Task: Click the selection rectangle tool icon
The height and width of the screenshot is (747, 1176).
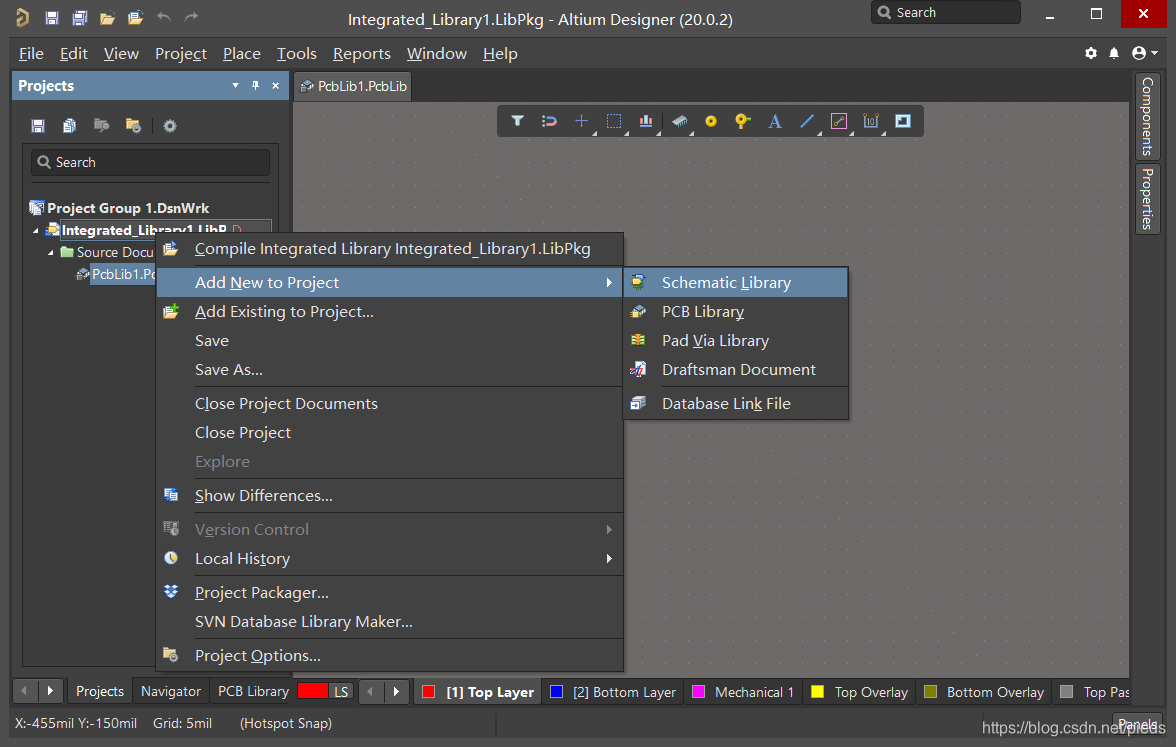Action: (614, 121)
